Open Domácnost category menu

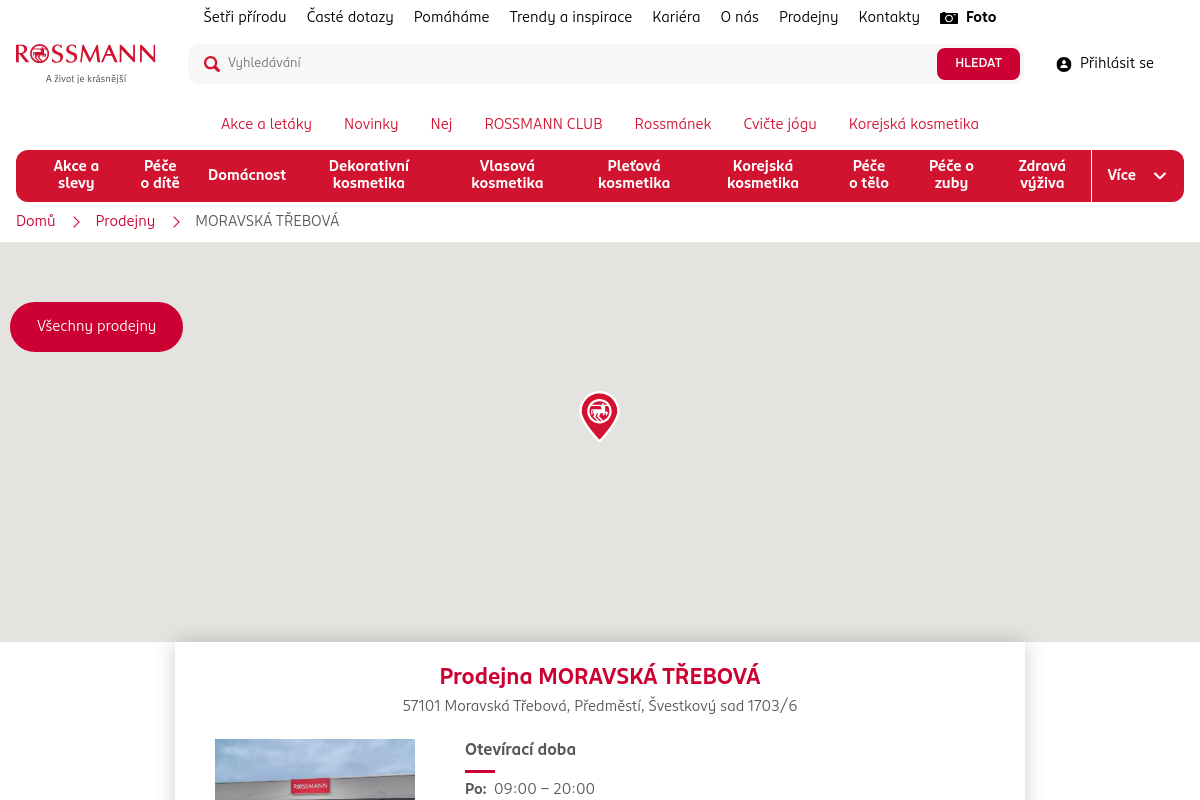(x=247, y=175)
